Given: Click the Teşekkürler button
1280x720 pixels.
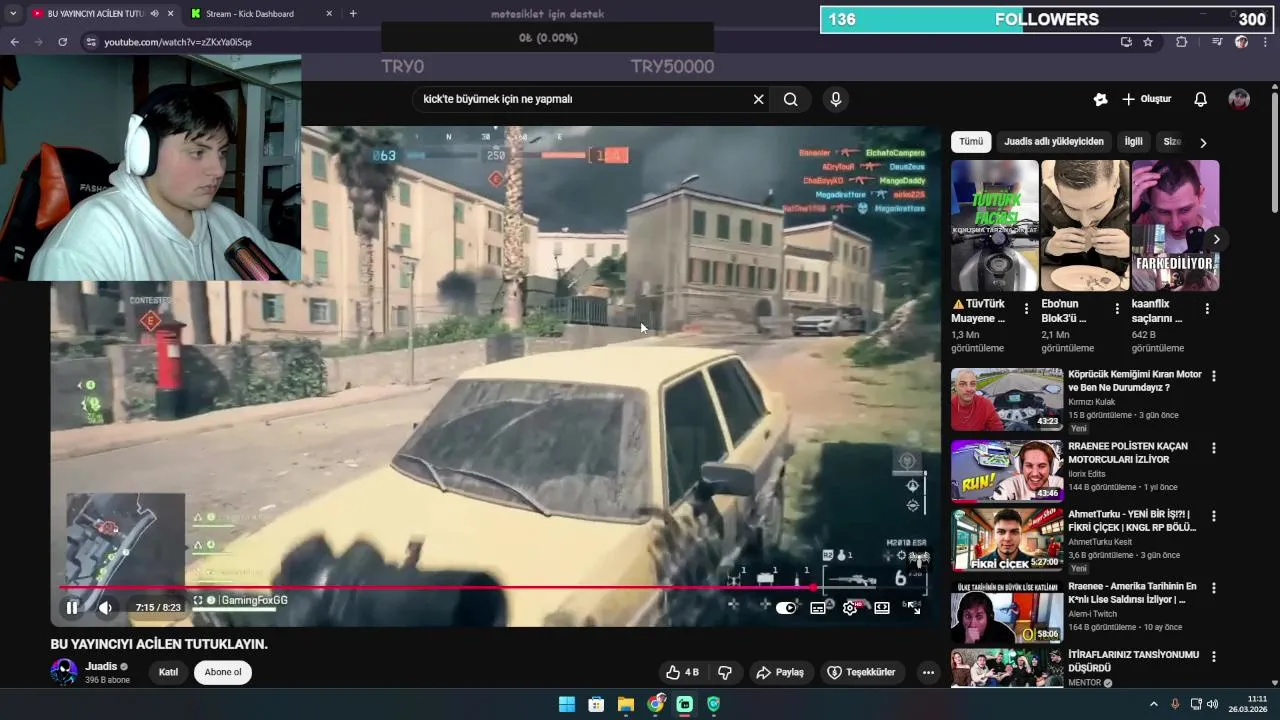Looking at the screenshot, I should [861, 672].
